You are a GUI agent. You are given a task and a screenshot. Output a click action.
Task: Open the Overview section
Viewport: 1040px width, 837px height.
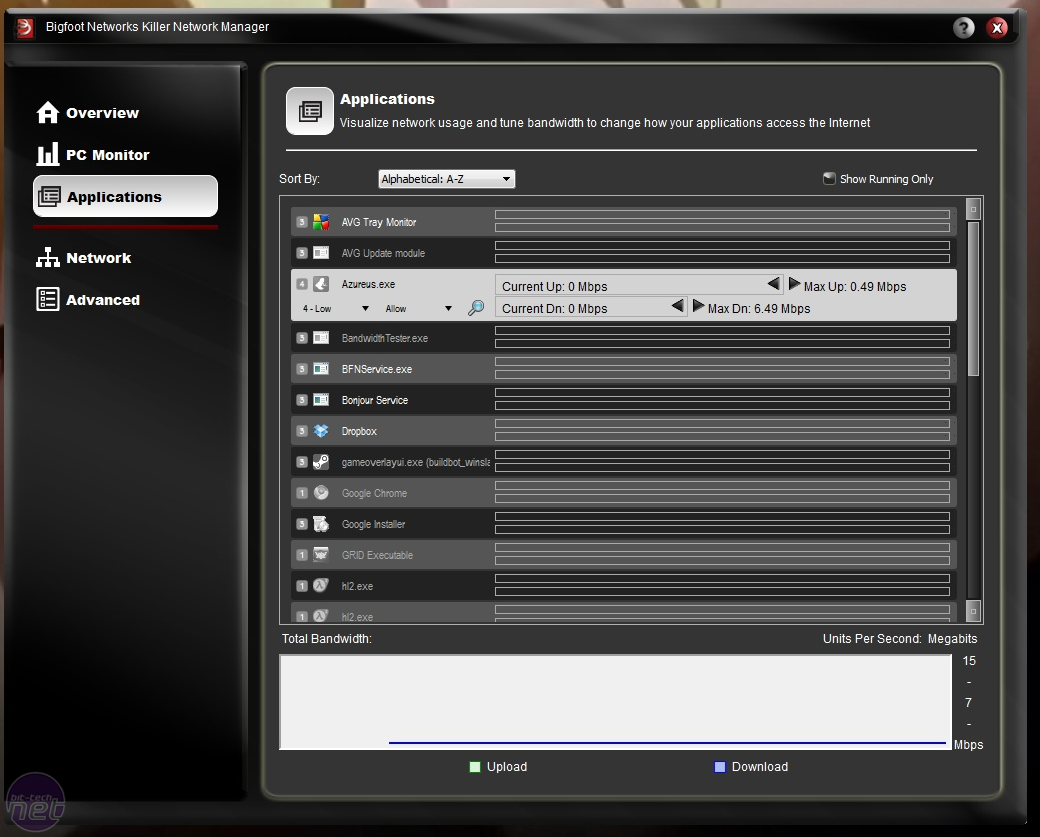[88, 113]
